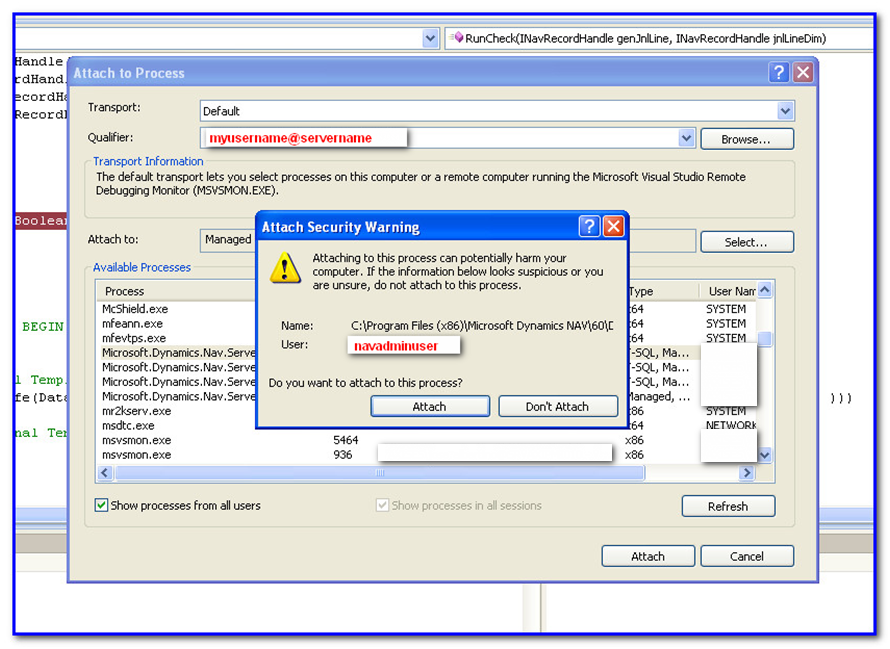Open the Transport dropdown
Image resolution: width=890 pixels, height=649 pixels.
click(786, 111)
